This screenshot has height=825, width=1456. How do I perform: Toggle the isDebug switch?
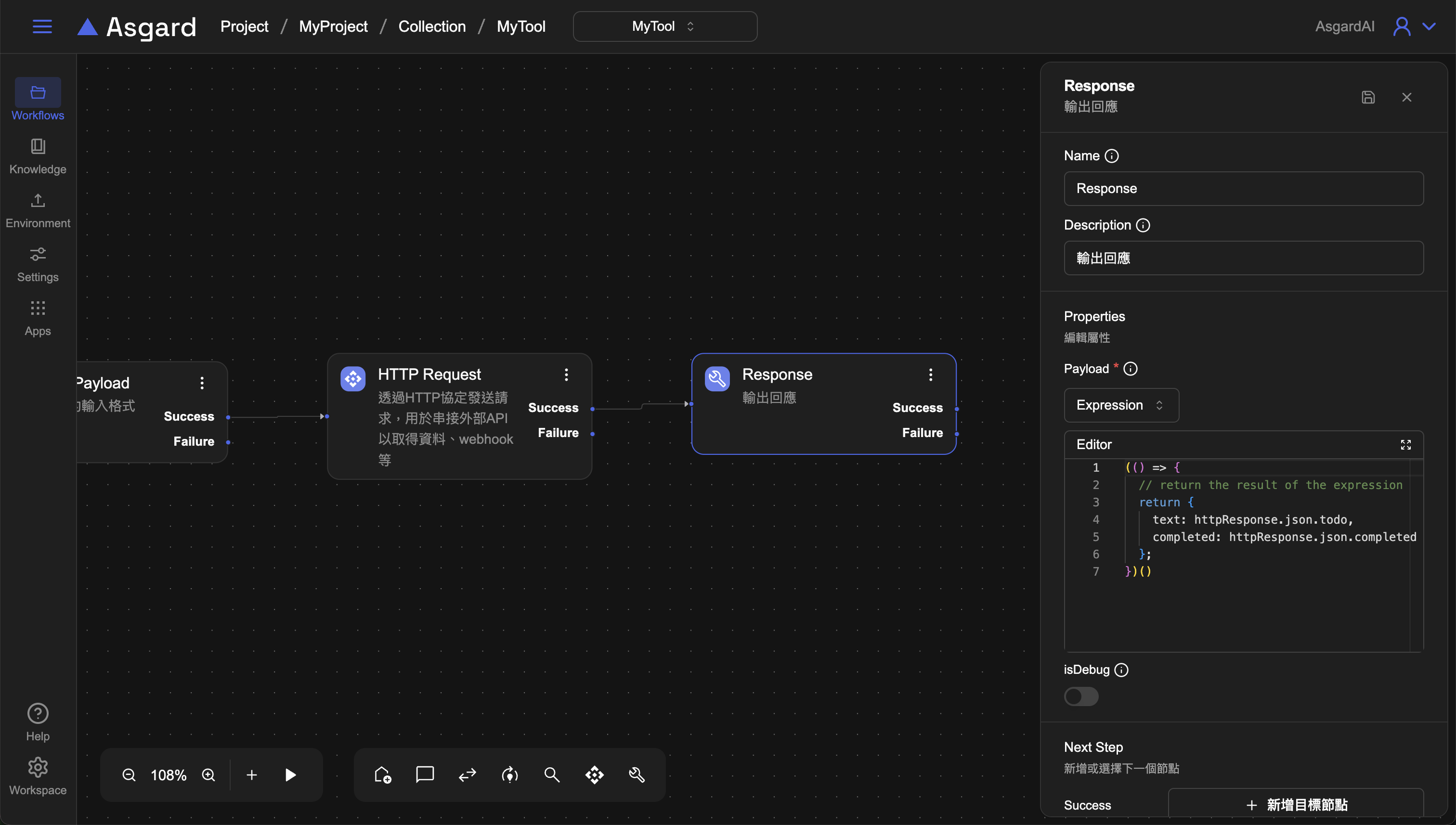tap(1081, 696)
